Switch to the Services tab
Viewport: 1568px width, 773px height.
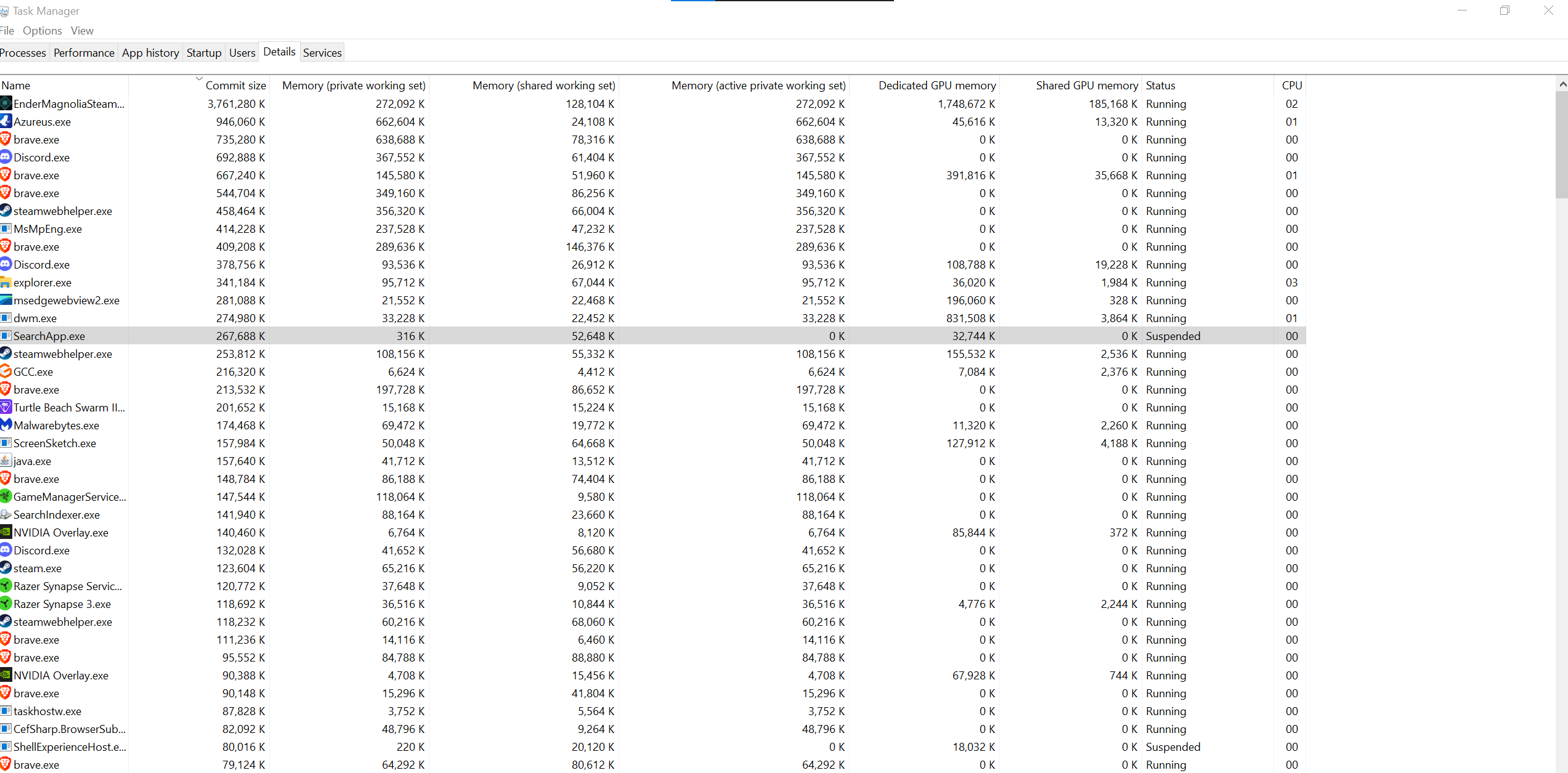coord(322,52)
